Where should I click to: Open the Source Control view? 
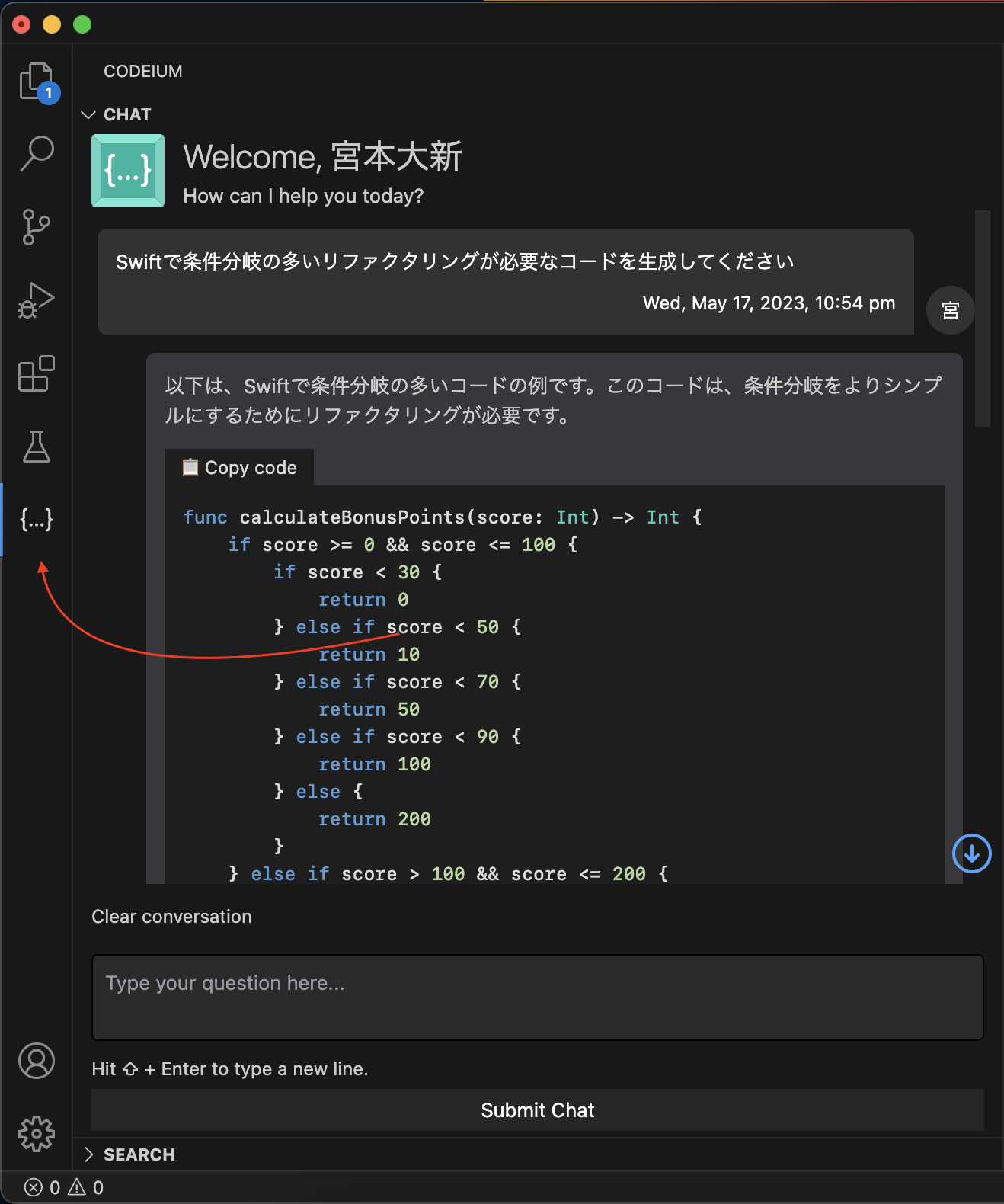(x=37, y=227)
